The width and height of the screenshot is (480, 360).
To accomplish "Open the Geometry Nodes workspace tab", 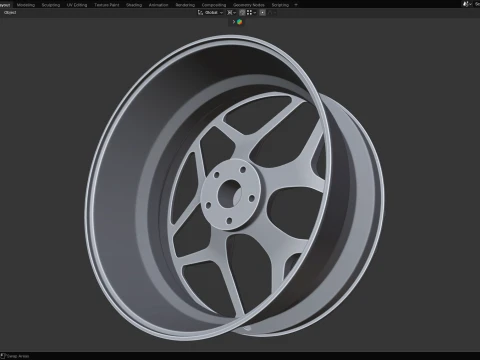I will coord(249,5).
